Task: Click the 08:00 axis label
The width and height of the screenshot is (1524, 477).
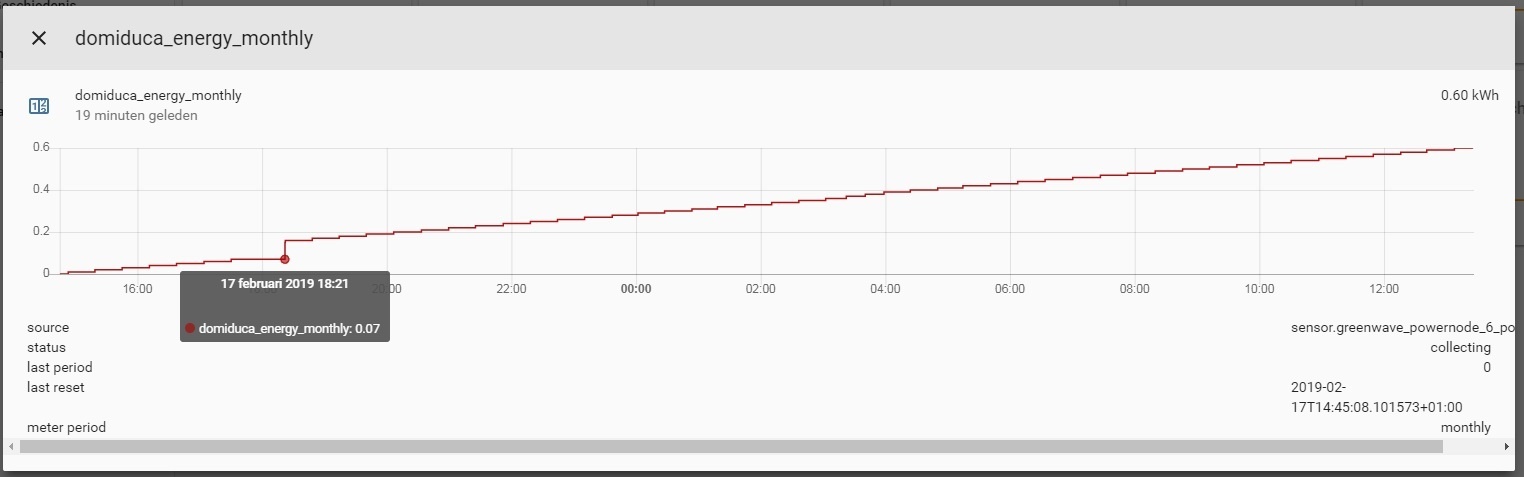Action: point(1135,289)
